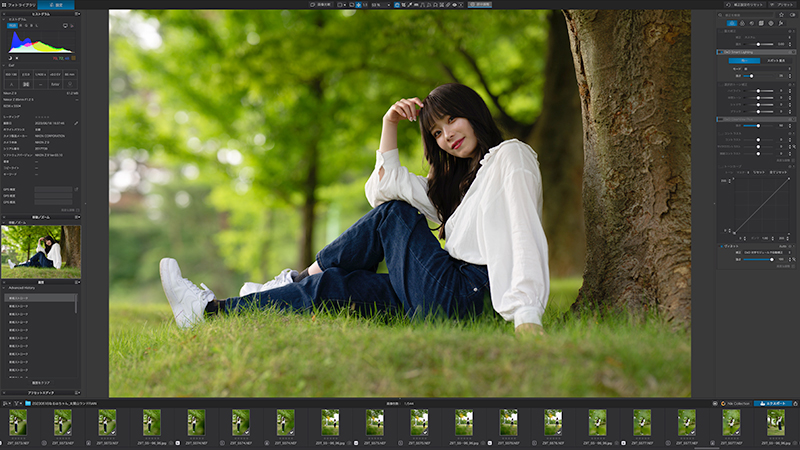Select Spot Weighted mode in Smart Lighting
800x450 pixels.
tap(776, 60)
